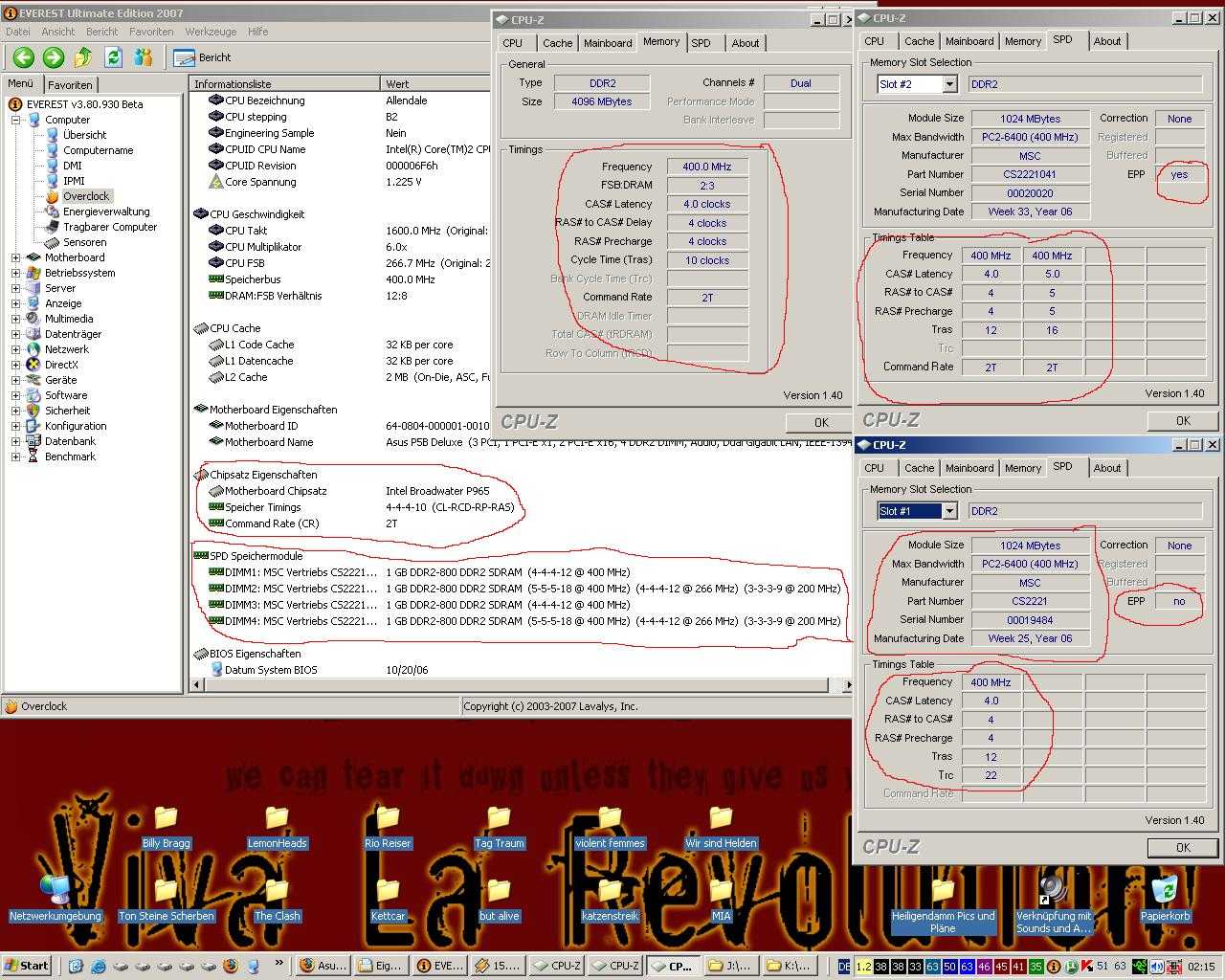
Task: Select the DIMM1 SPD module row
Action: coord(421,572)
